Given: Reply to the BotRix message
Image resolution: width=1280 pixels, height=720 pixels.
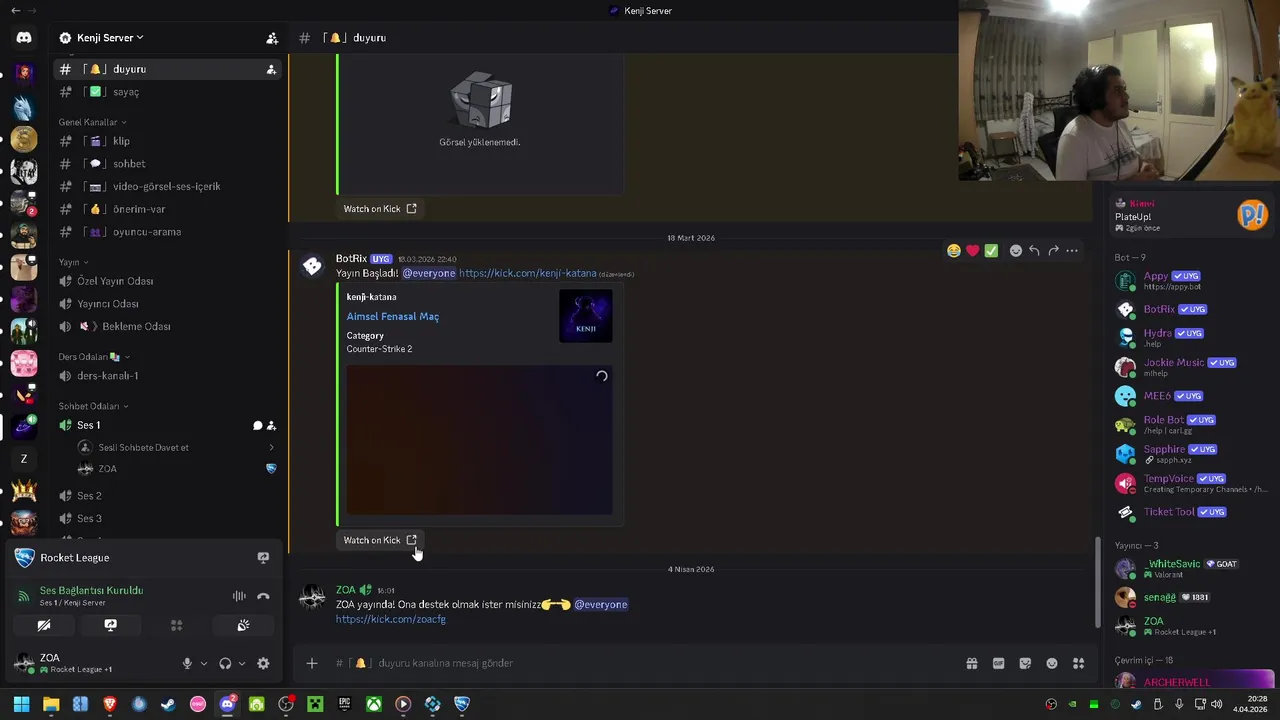Looking at the screenshot, I should point(1034,251).
